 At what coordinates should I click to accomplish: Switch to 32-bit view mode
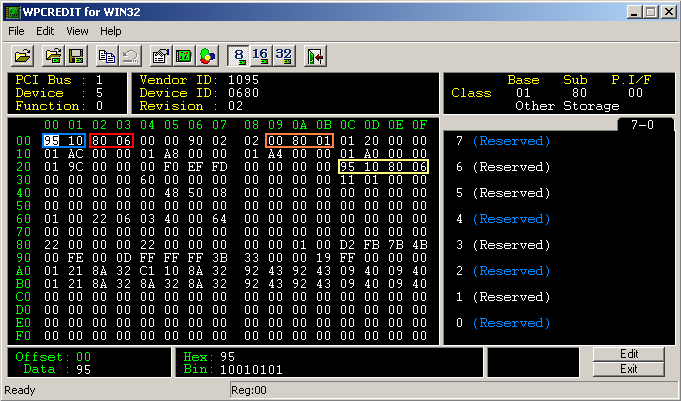284,56
